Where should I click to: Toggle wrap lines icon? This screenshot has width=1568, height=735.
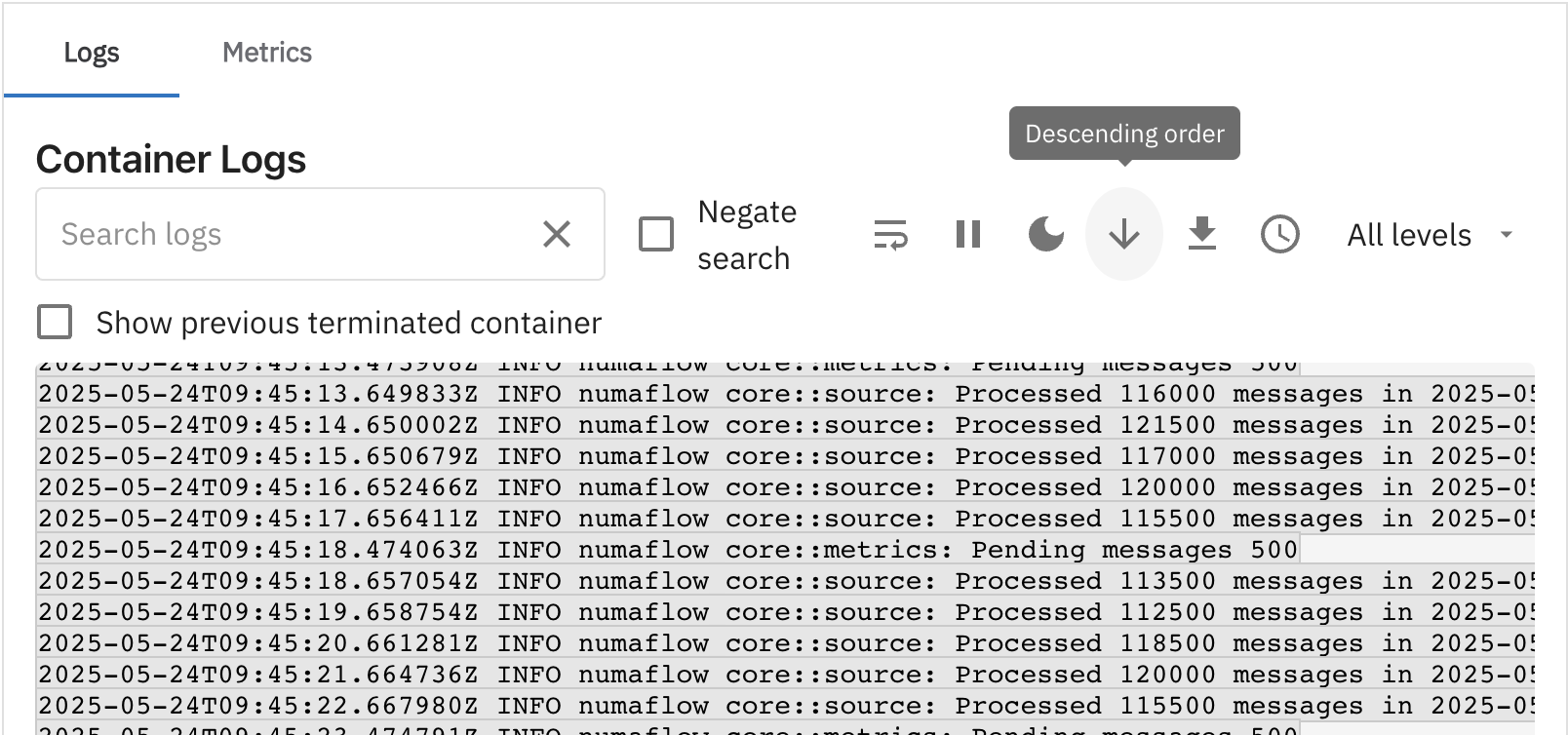tap(890, 235)
